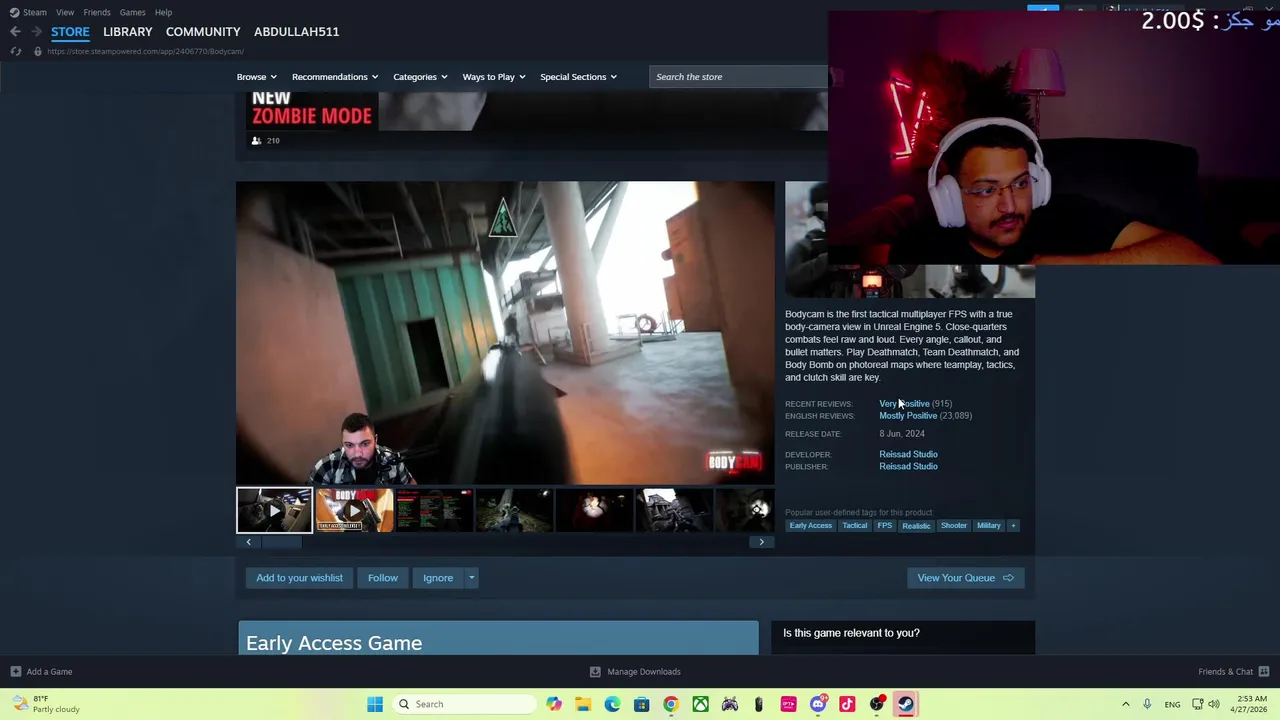Select the Early Access tag
This screenshot has width=1280, height=720.
coord(810,526)
